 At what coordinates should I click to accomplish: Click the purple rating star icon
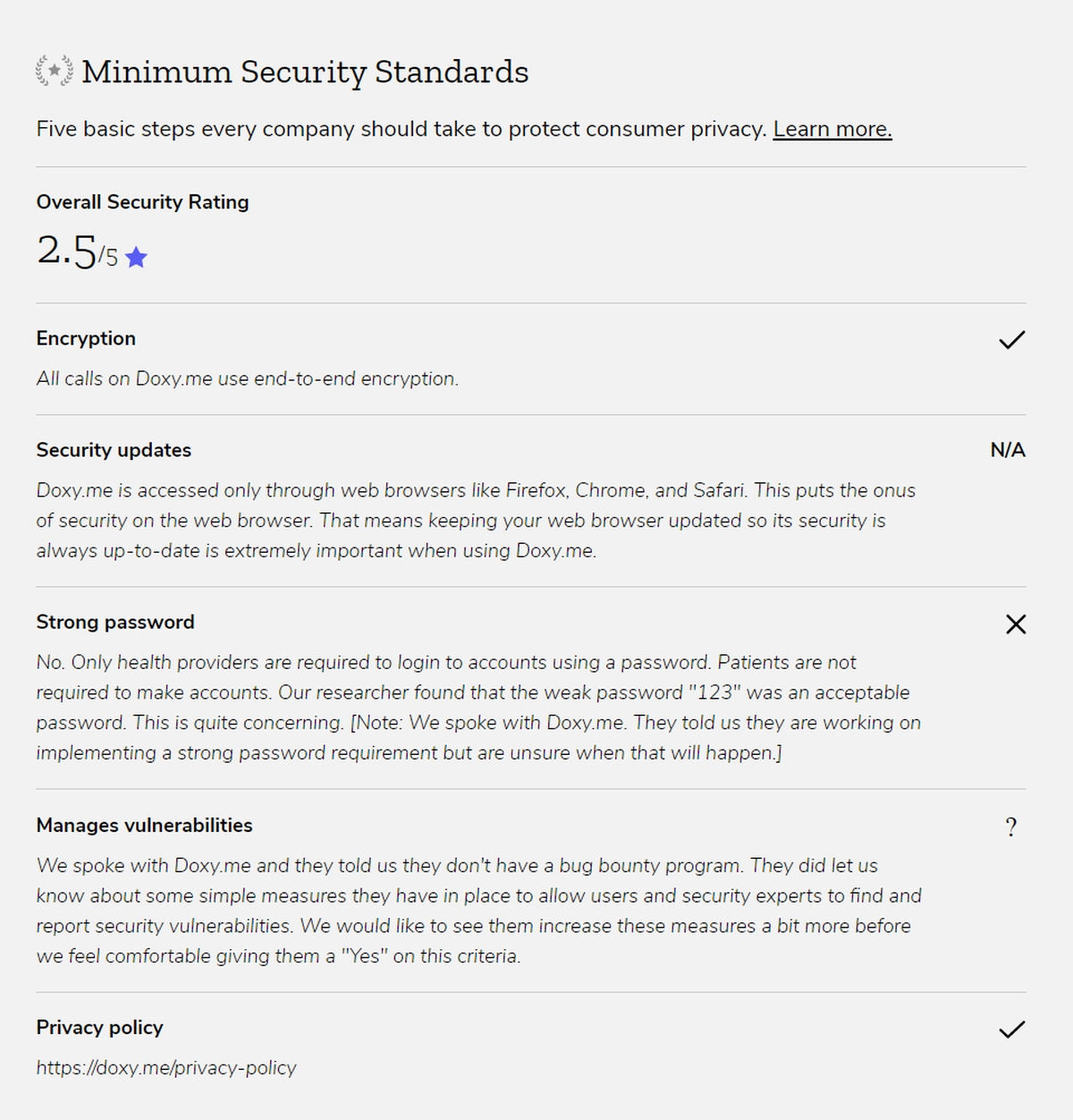[x=136, y=259]
